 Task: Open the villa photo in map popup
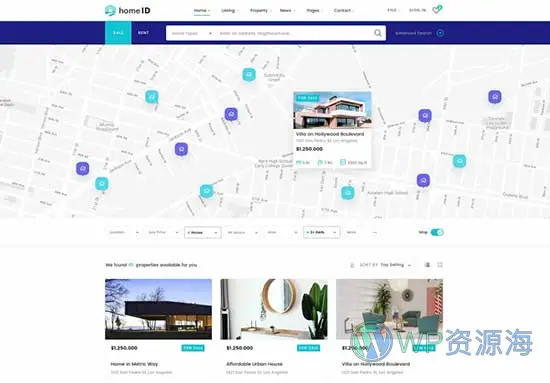(333, 110)
